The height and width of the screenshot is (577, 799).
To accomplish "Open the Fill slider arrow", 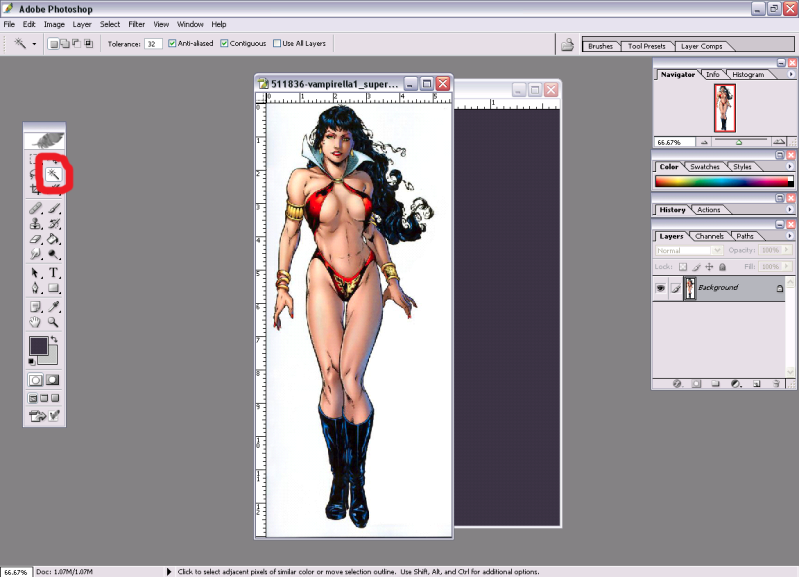I will pos(787,266).
